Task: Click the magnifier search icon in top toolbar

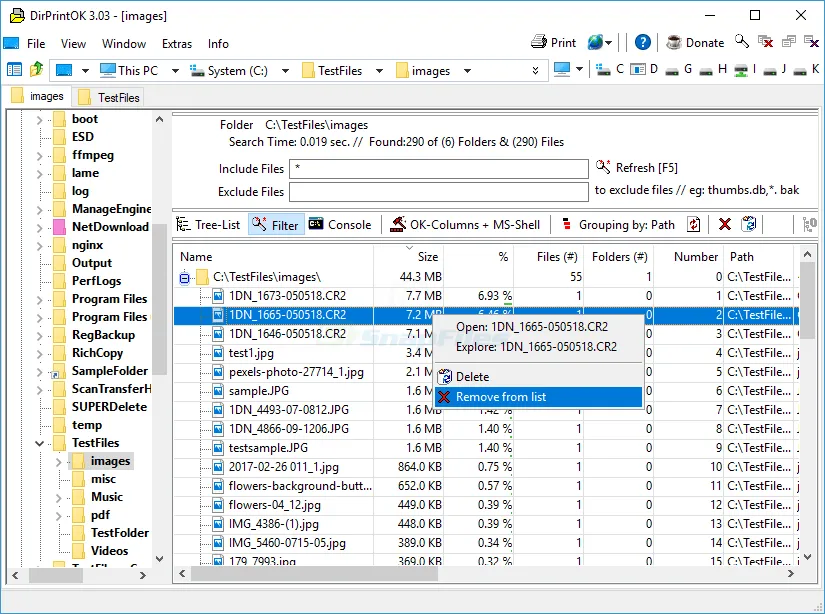Action: tap(742, 42)
